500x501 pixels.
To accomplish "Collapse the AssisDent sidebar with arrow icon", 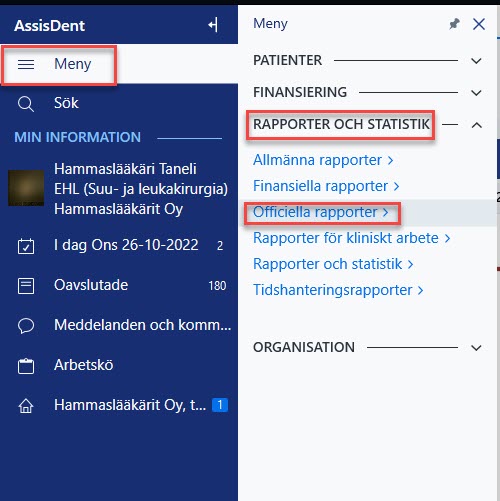I will tap(213, 25).
